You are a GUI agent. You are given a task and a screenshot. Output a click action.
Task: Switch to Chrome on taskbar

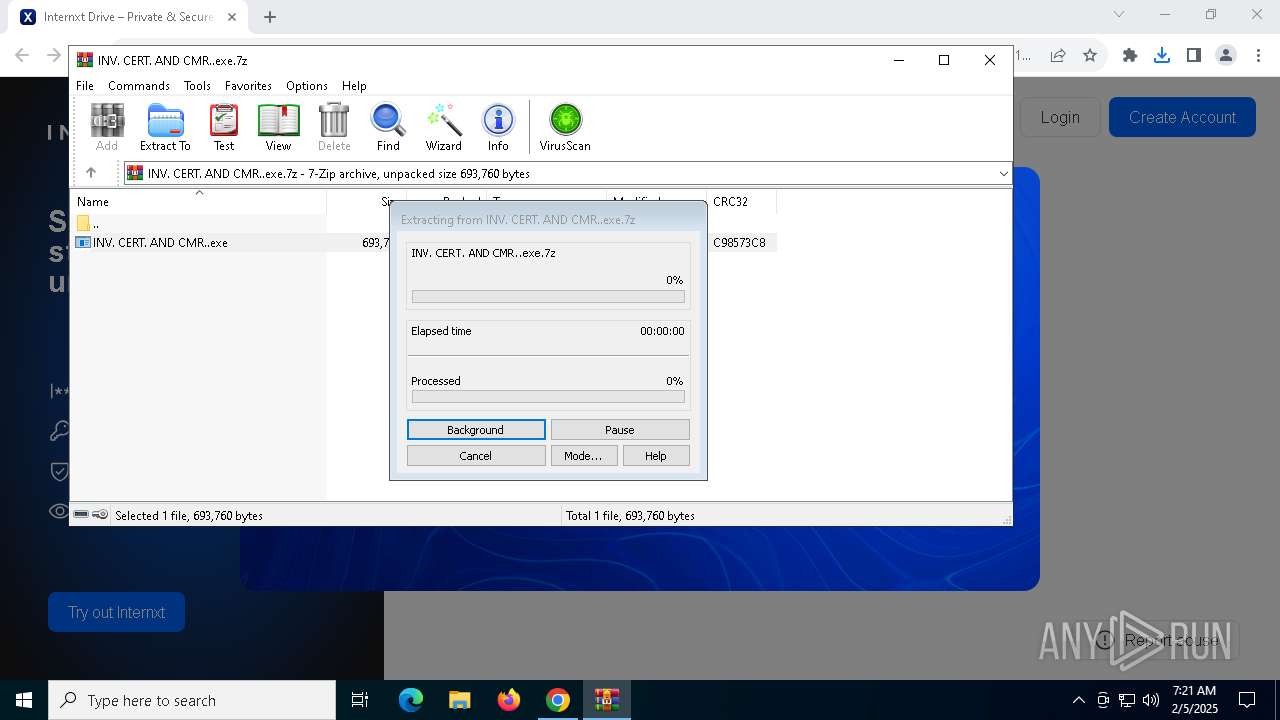[558, 700]
